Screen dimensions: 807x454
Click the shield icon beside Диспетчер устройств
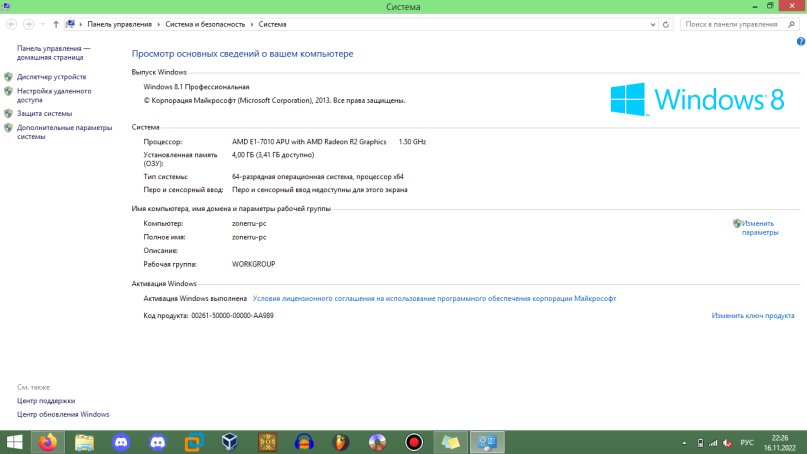tap(8, 77)
